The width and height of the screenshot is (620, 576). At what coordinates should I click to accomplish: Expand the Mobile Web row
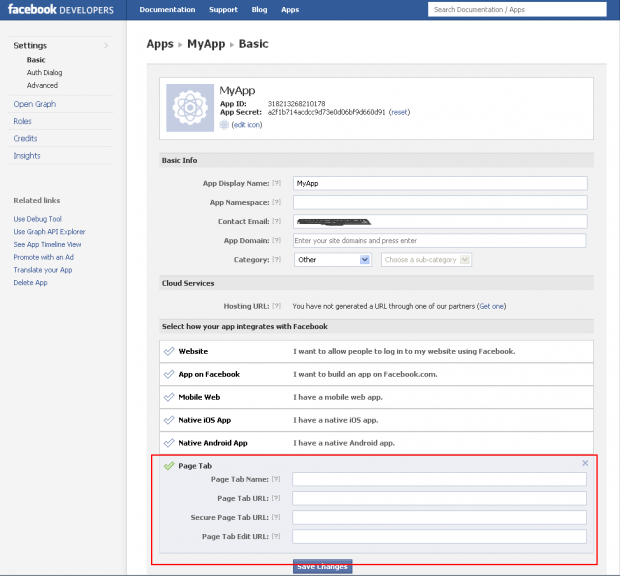(x=376, y=397)
